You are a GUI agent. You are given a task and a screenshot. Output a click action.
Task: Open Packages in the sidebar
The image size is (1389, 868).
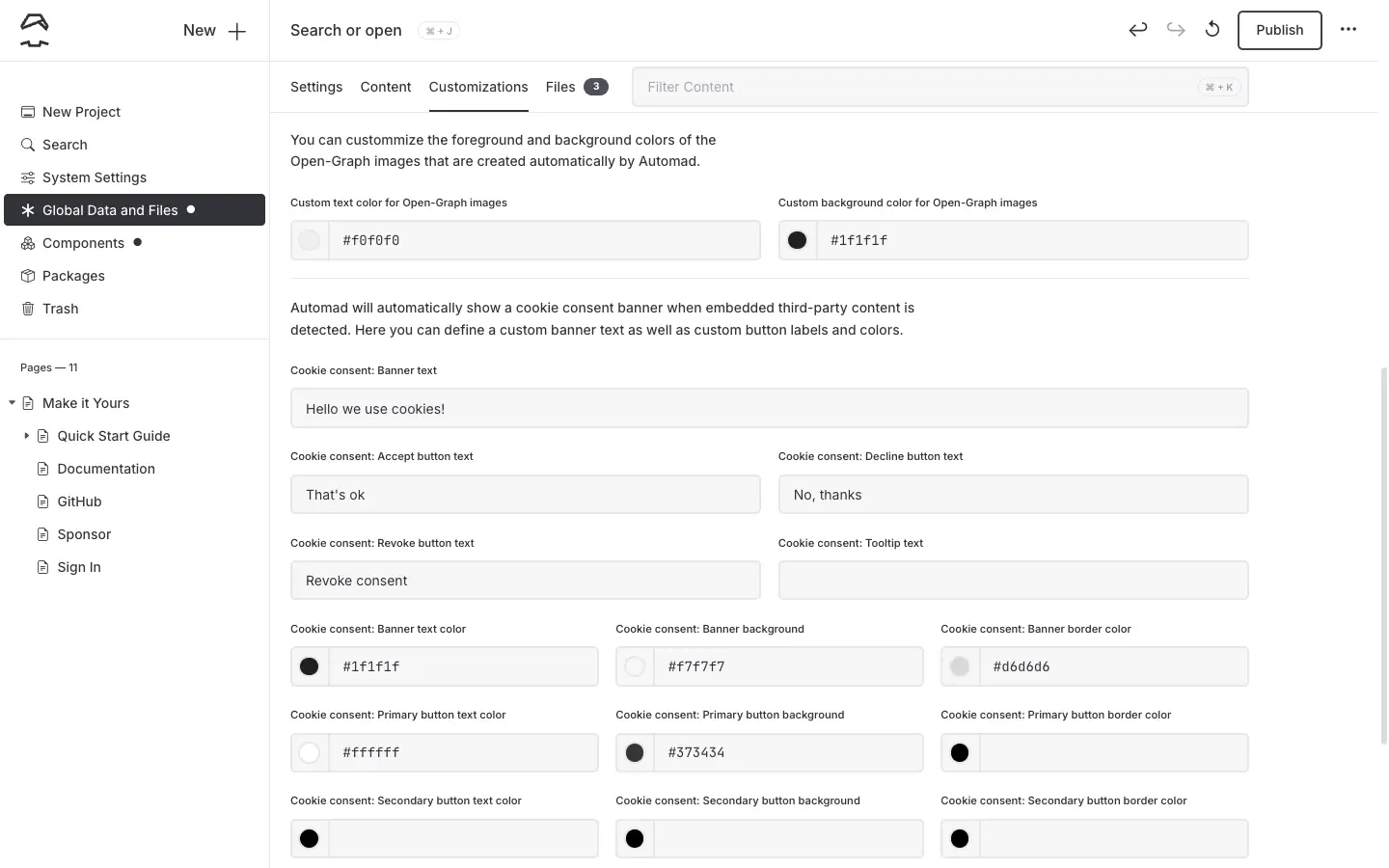tap(73, 276)
